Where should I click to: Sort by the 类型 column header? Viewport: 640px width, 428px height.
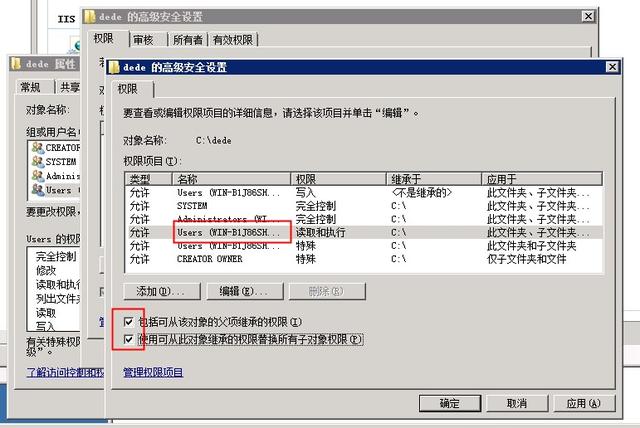click(x=149, y=179)
